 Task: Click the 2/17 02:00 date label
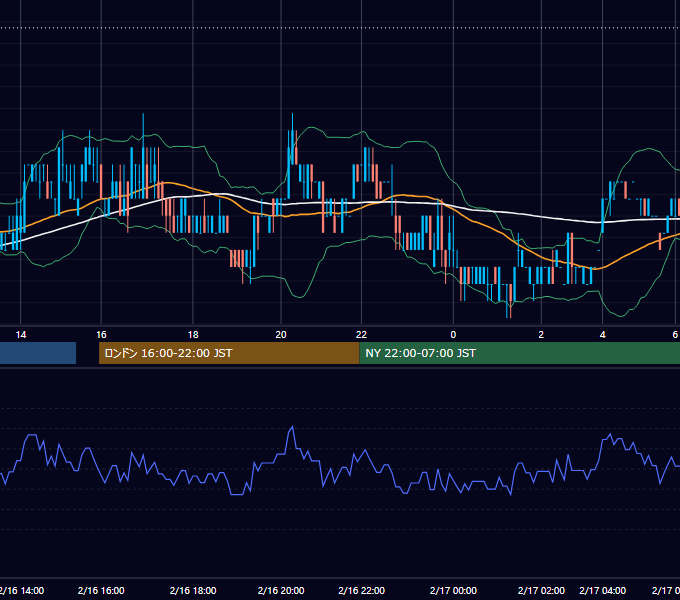(x=541, y=590)
